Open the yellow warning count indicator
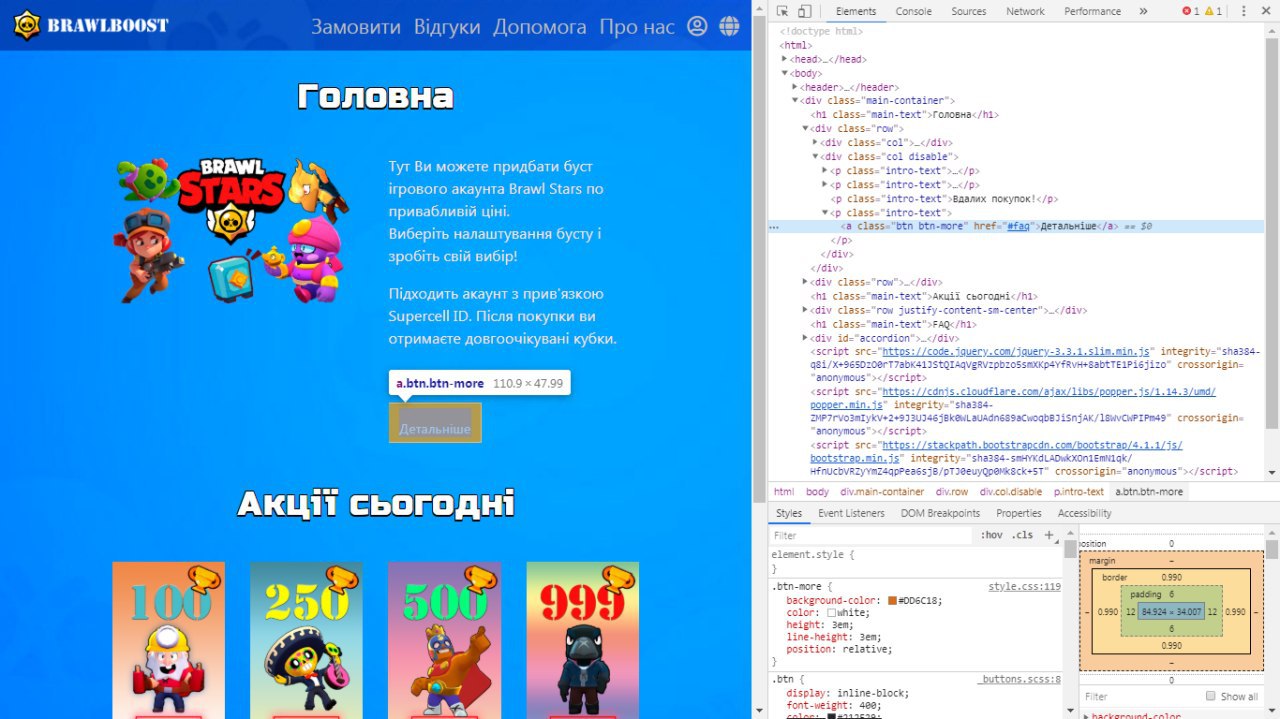The image size is (1280, 719). click(1213, 11)
